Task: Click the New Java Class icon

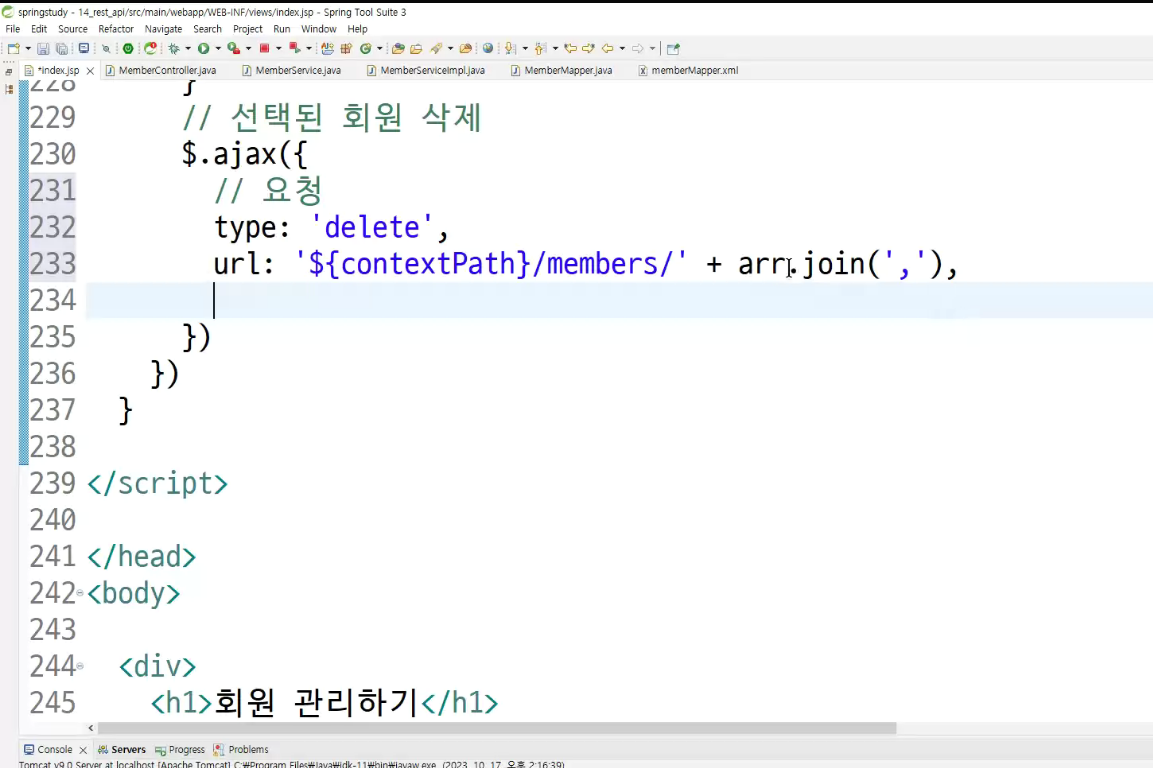Action: (x=365, y=49)
